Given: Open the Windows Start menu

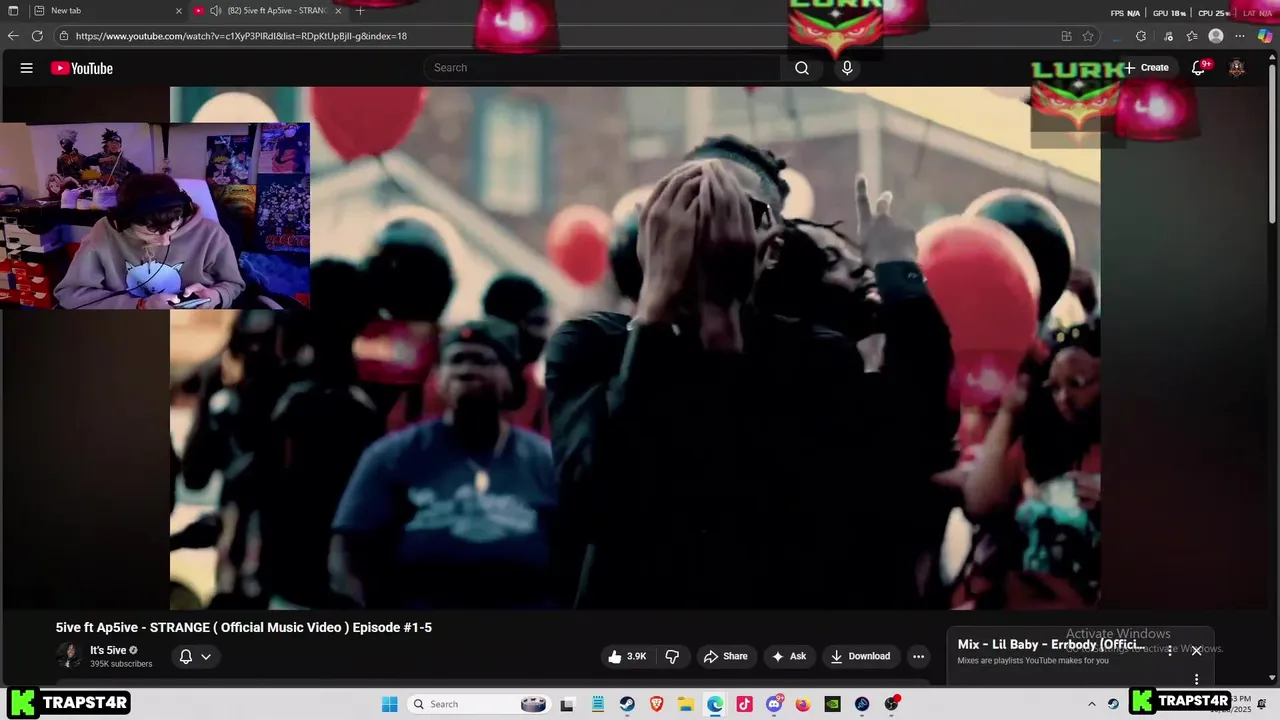Looking at the screenshot, I should coord(390,704).
